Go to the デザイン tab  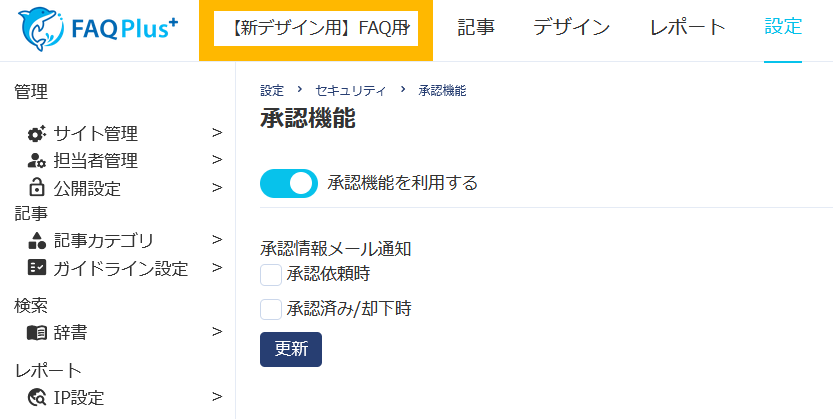click(571, 28)
